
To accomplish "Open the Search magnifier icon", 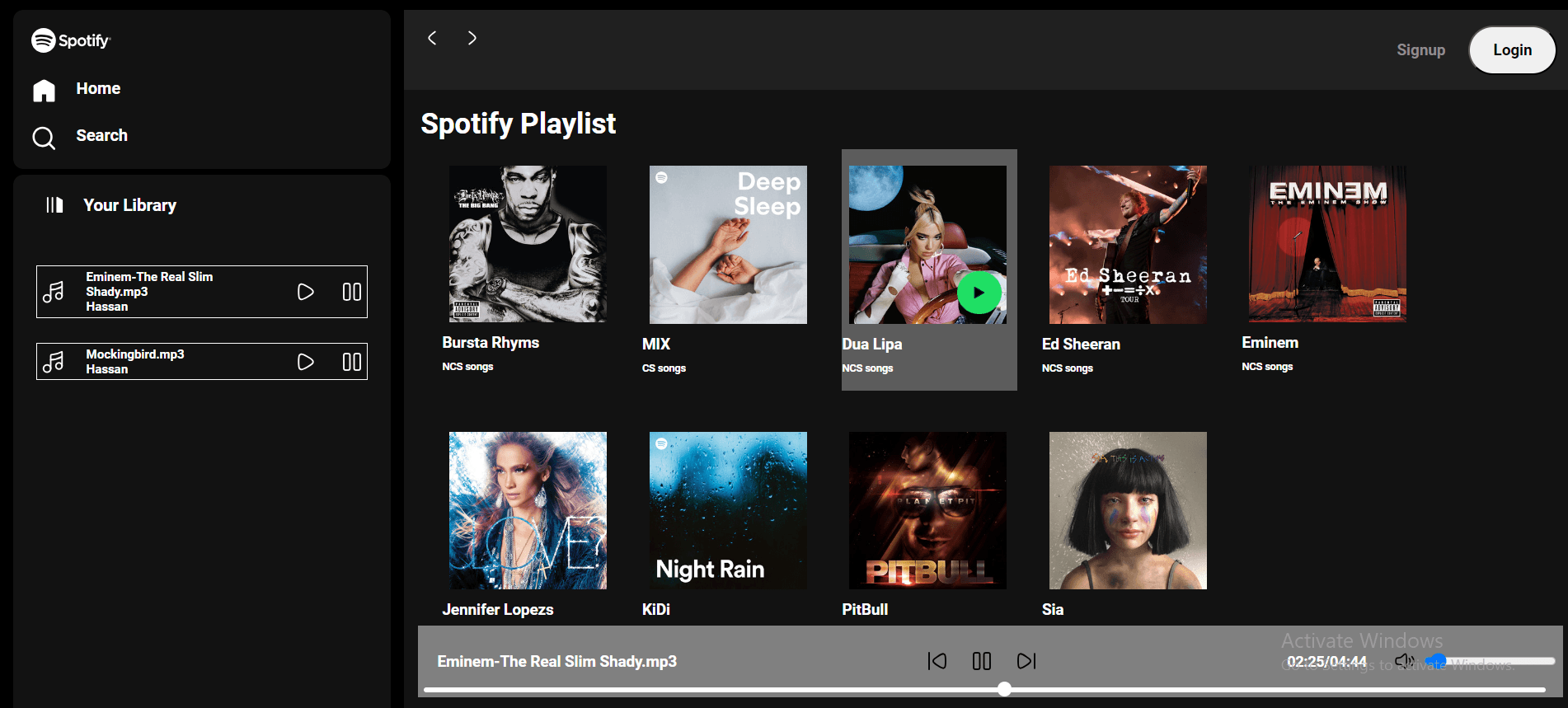I will (44, 138).
